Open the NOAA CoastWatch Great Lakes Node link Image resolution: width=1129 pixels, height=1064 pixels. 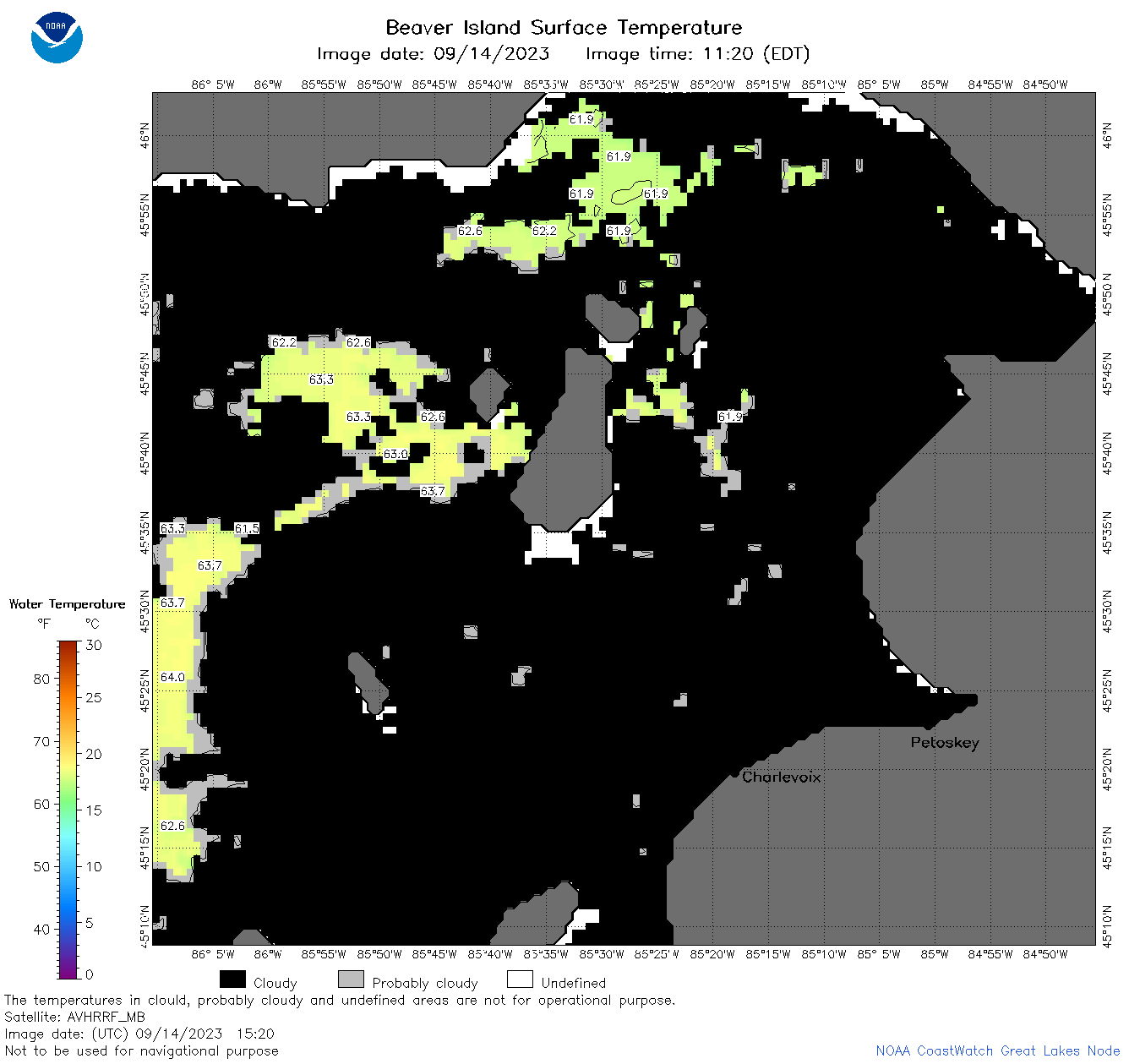998,1050
